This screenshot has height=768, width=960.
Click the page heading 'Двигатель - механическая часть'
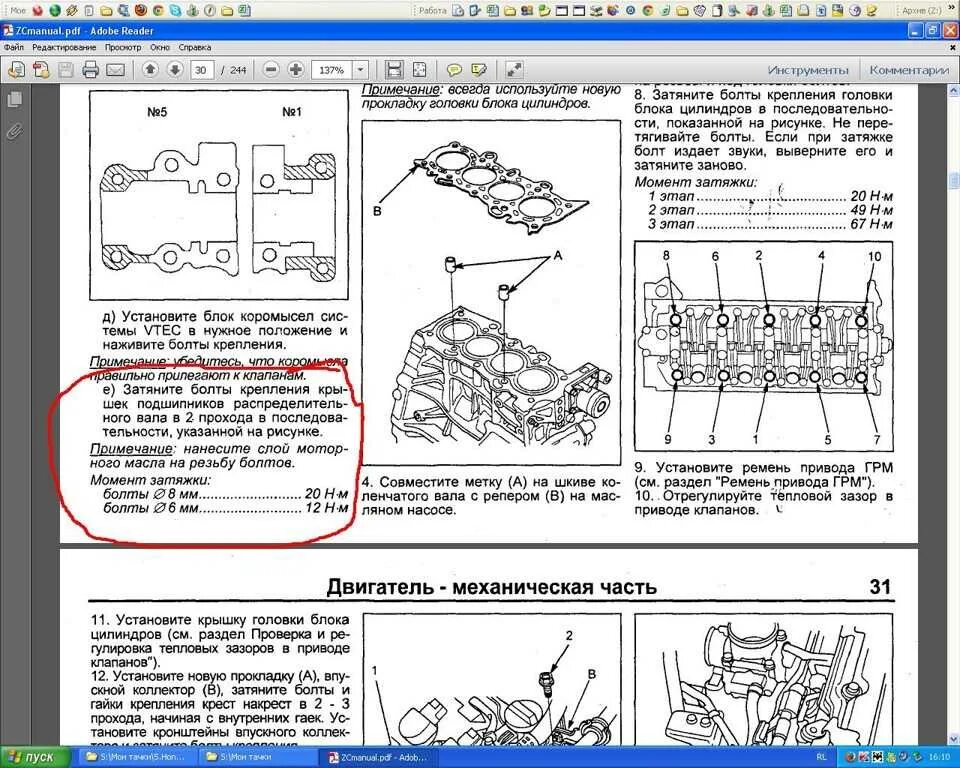492,587
